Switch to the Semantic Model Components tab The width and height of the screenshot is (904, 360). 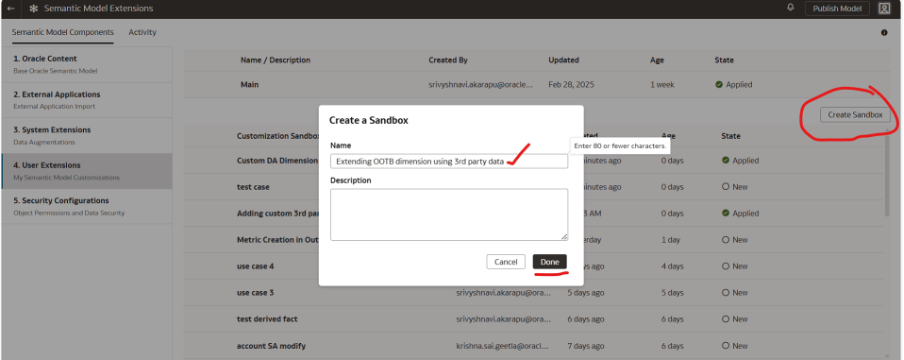(63, 32)
